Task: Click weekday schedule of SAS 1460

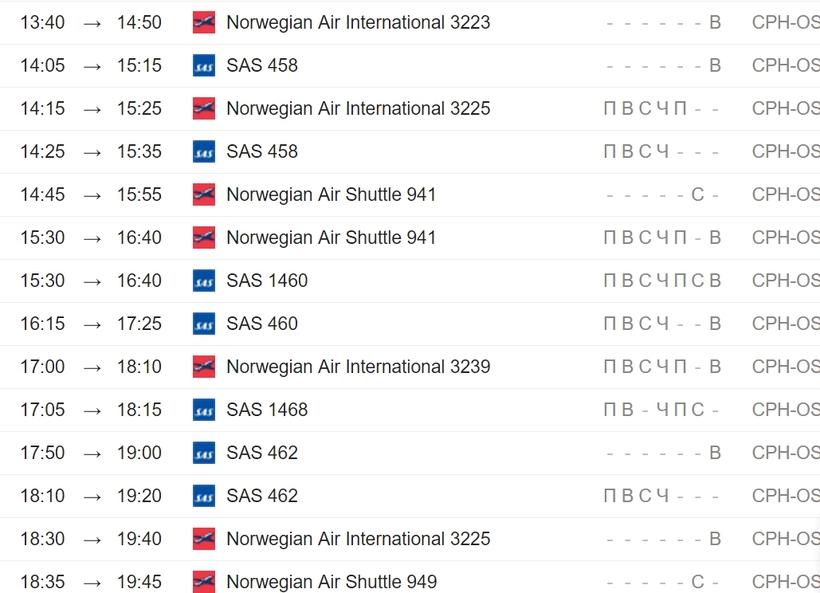Action: (x=662, y=281)
